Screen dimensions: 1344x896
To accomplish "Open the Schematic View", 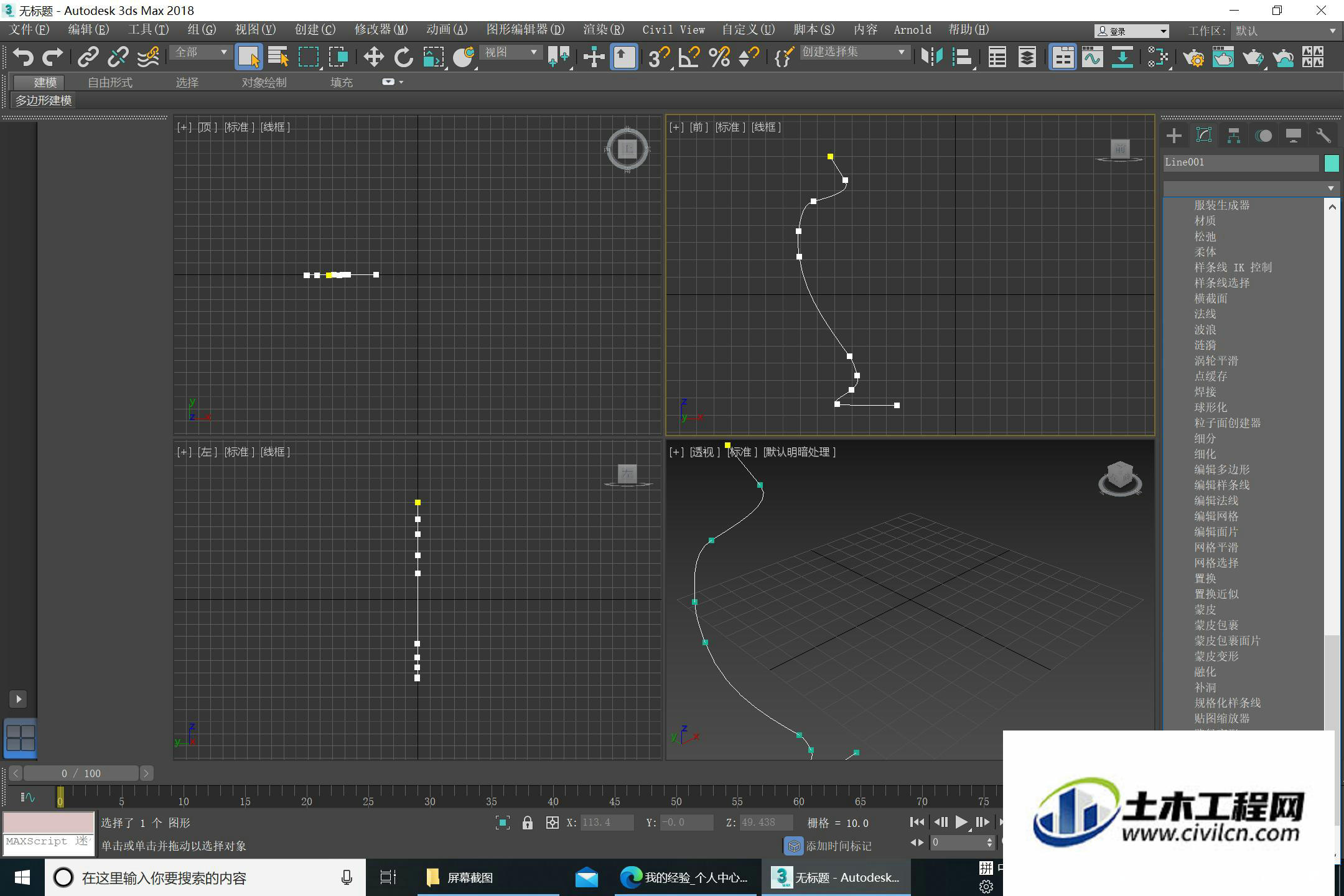I will (1122, 57).
